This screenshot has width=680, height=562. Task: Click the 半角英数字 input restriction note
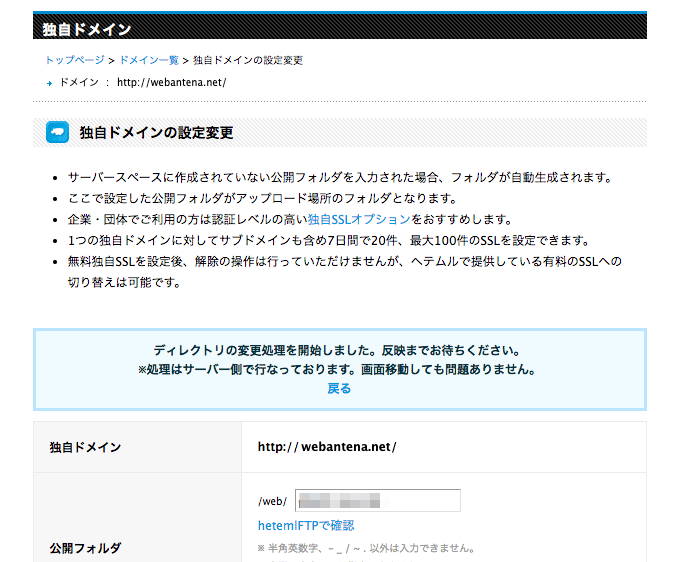(366, 548)
